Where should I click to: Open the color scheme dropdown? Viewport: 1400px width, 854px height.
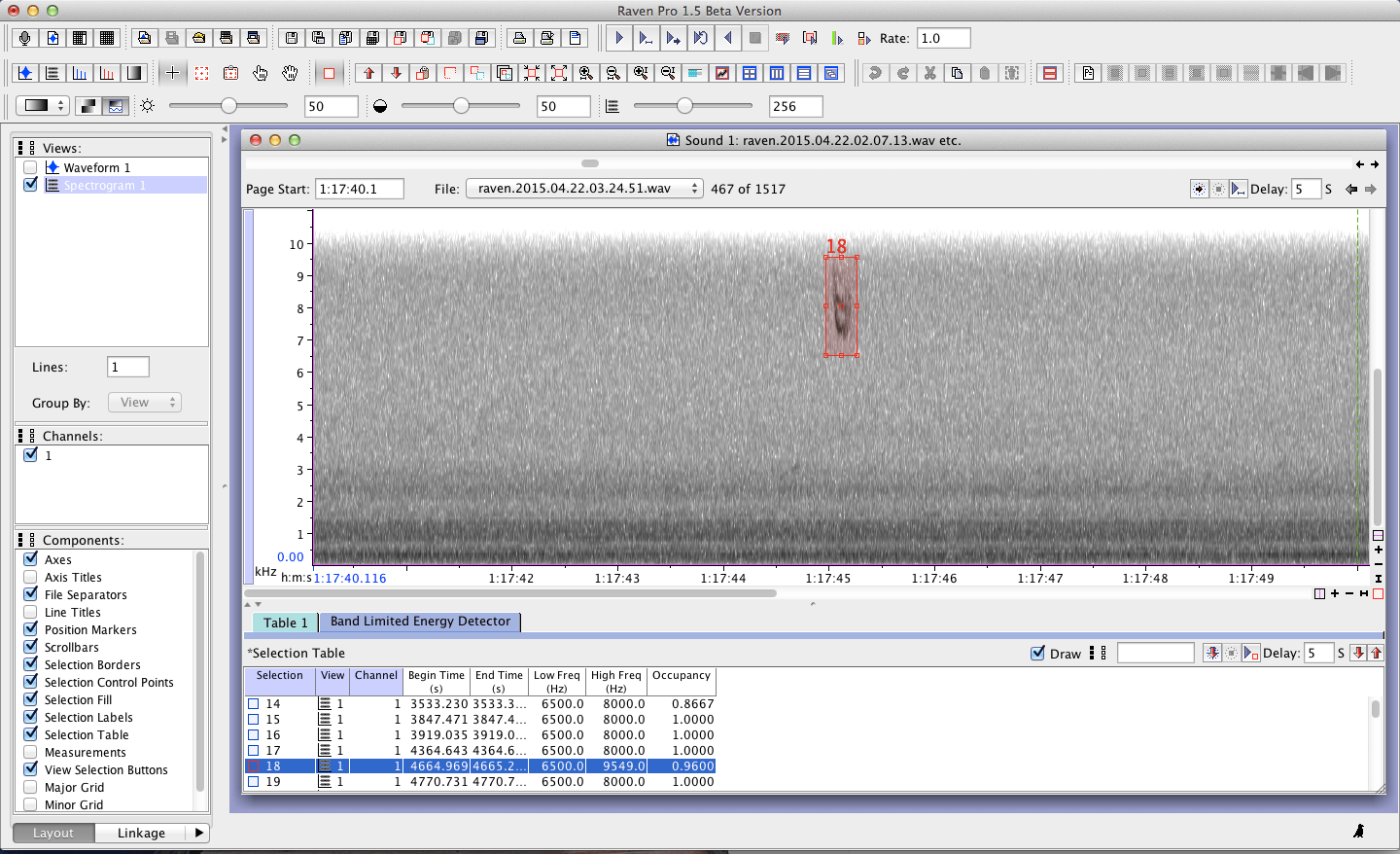pos(41,106)
